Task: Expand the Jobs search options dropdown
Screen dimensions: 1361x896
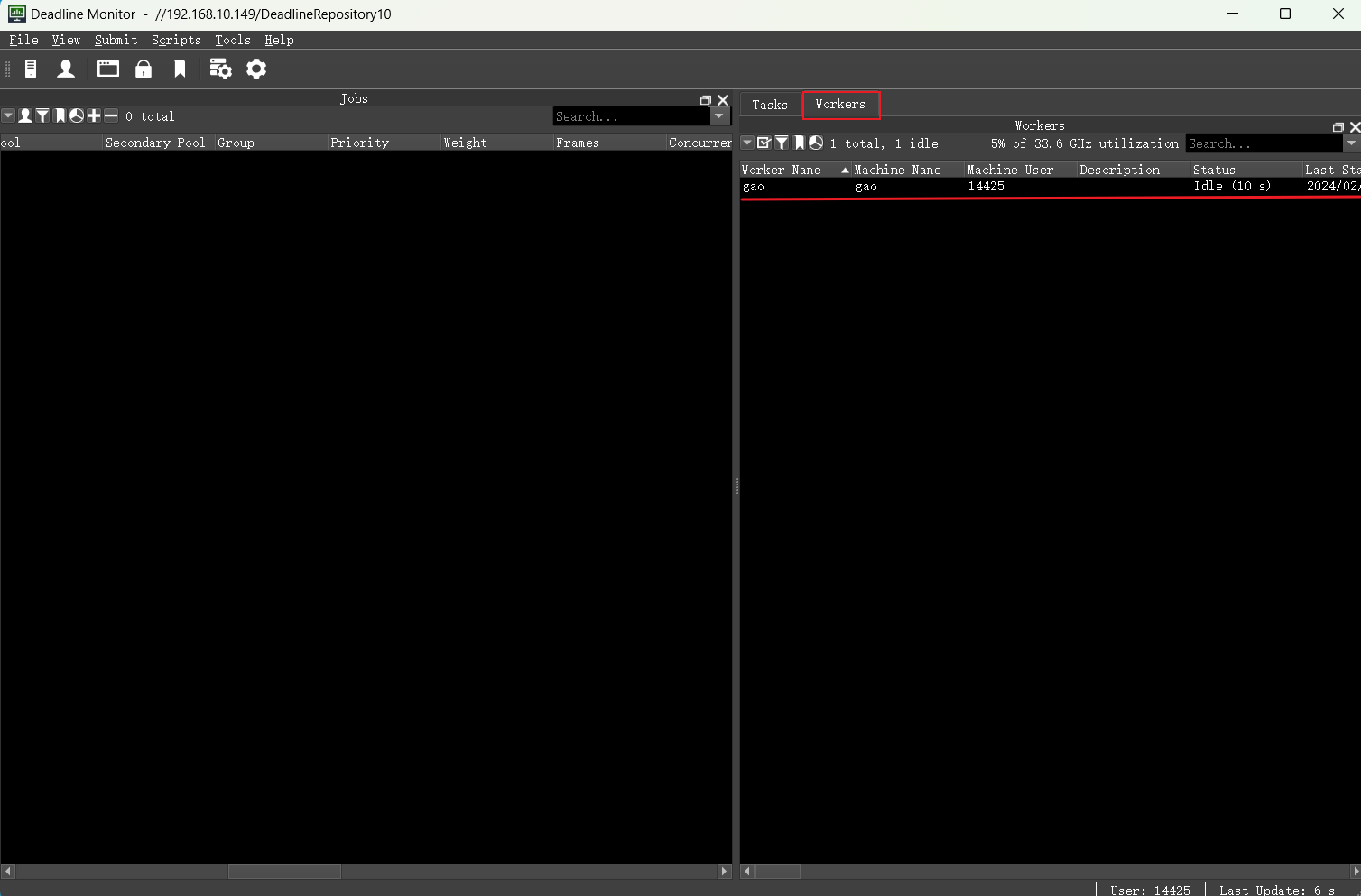Action: [719, 116]
